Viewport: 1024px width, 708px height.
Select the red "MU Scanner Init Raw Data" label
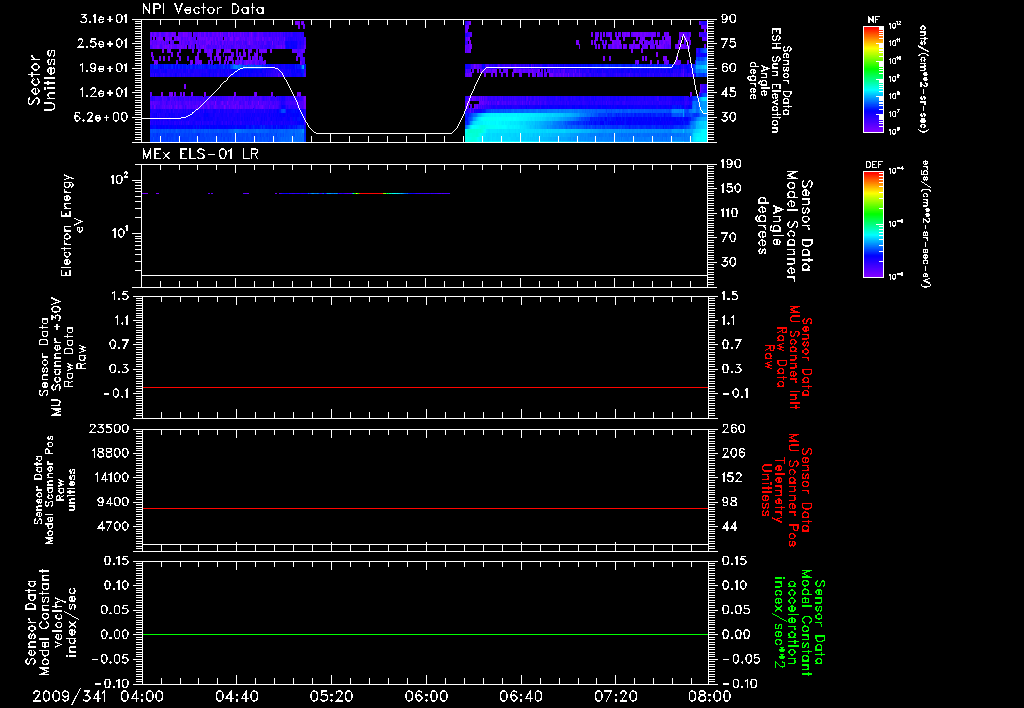(787, 357)
